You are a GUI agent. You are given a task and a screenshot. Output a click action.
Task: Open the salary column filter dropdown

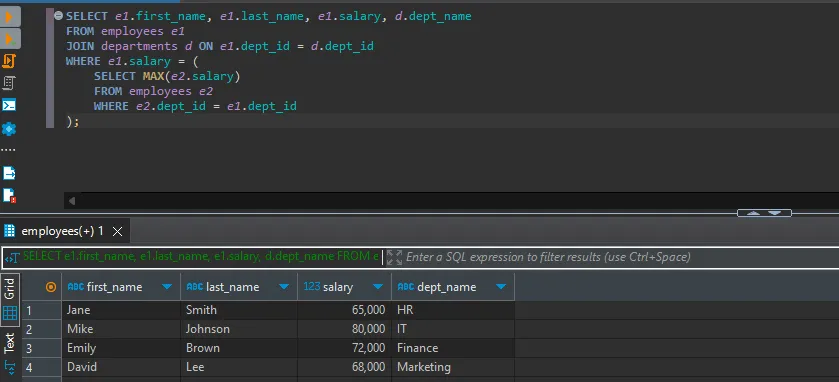pyautogui.click(x=379, y=287)
